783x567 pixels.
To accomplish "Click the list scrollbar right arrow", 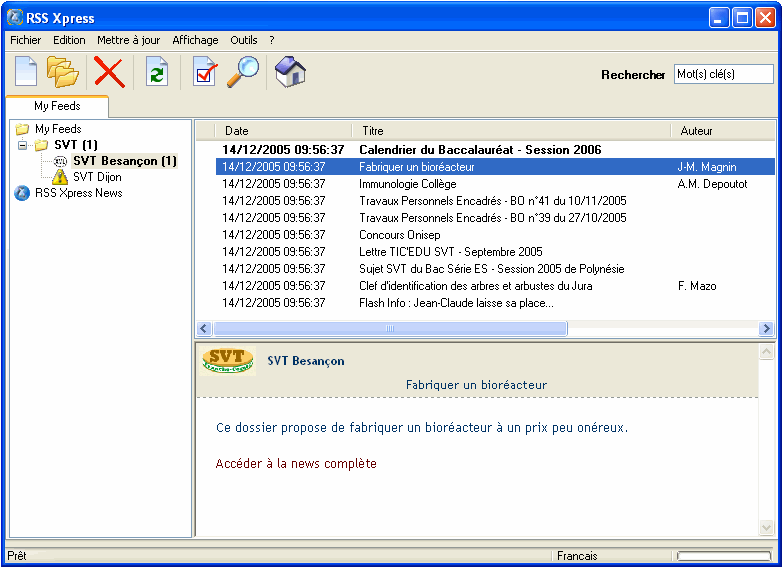I will (766, 328).
